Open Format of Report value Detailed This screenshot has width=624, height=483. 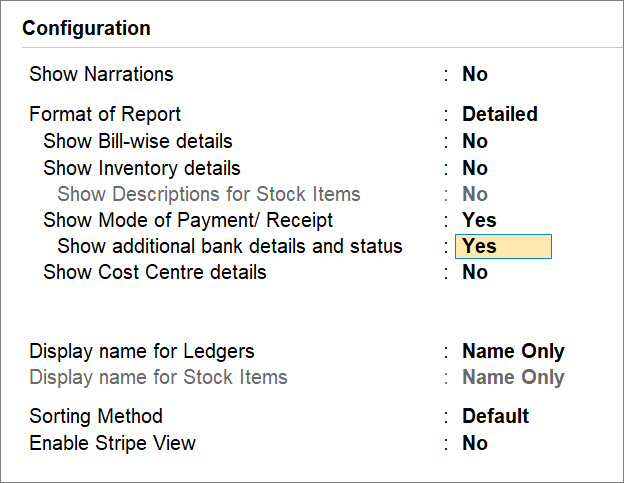500,114
